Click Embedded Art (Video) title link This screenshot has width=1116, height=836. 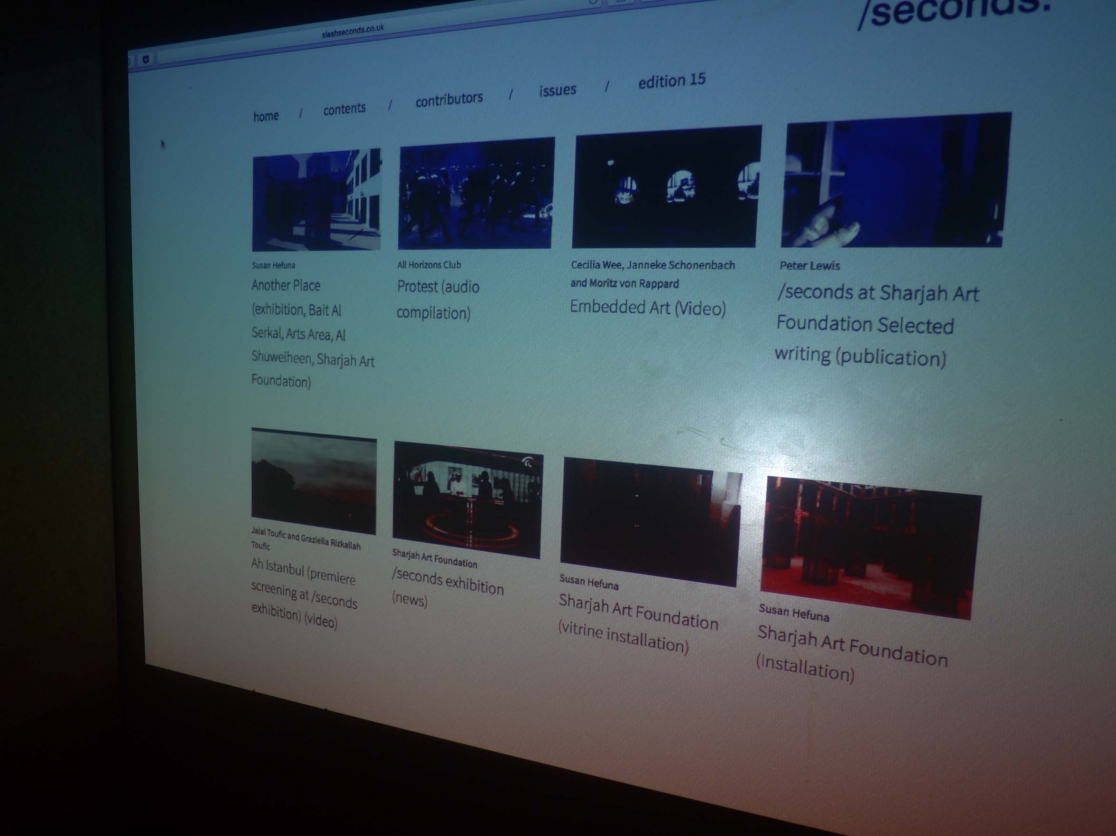pos(648,307)
